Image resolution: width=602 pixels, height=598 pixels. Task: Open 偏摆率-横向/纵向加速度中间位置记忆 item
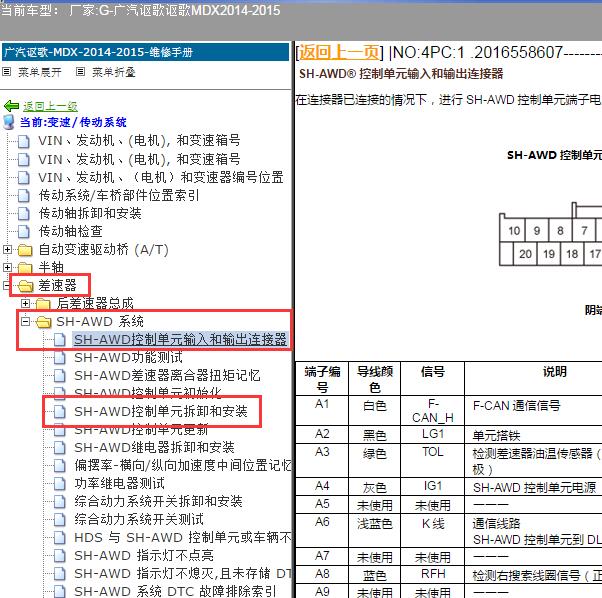pos(183,466)
